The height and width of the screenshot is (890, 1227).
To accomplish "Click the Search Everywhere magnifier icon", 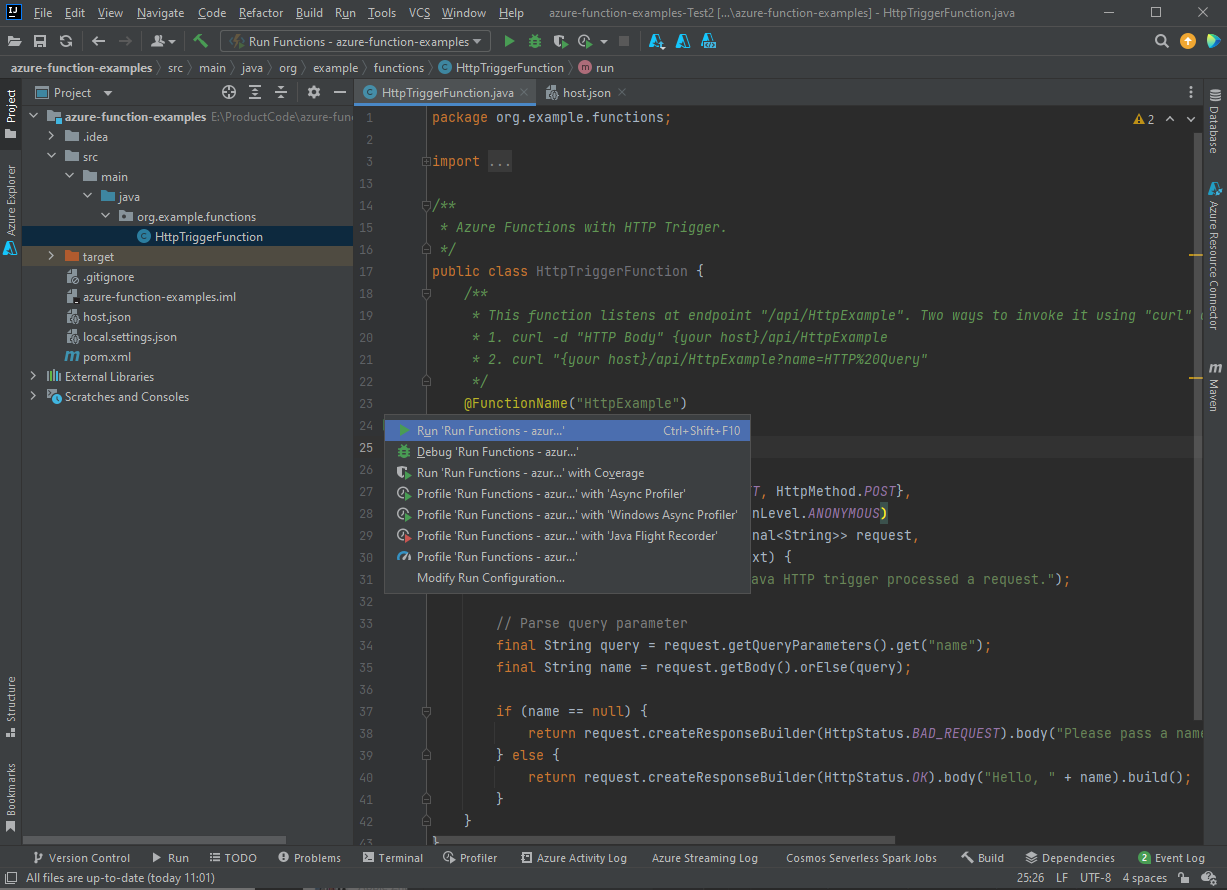I will point(1162,41).
